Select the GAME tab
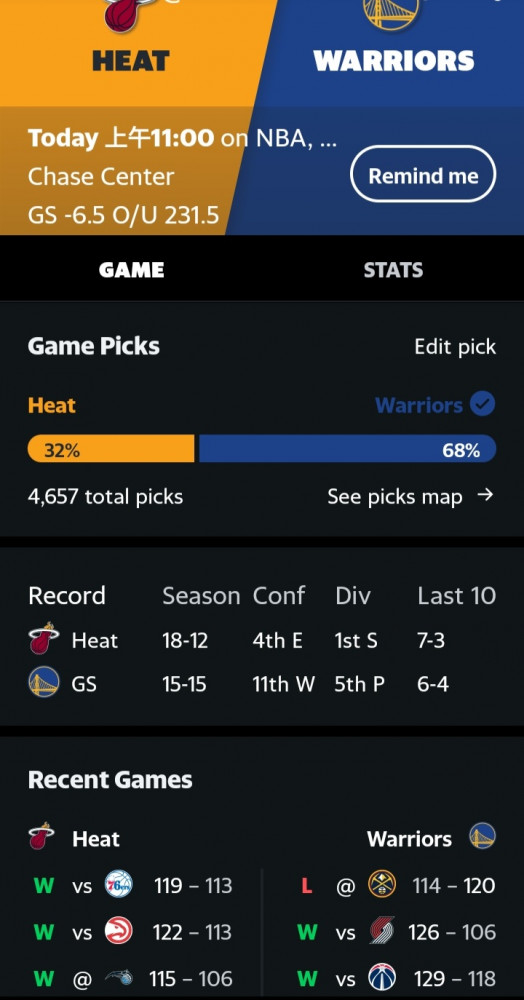 point(131,270)
